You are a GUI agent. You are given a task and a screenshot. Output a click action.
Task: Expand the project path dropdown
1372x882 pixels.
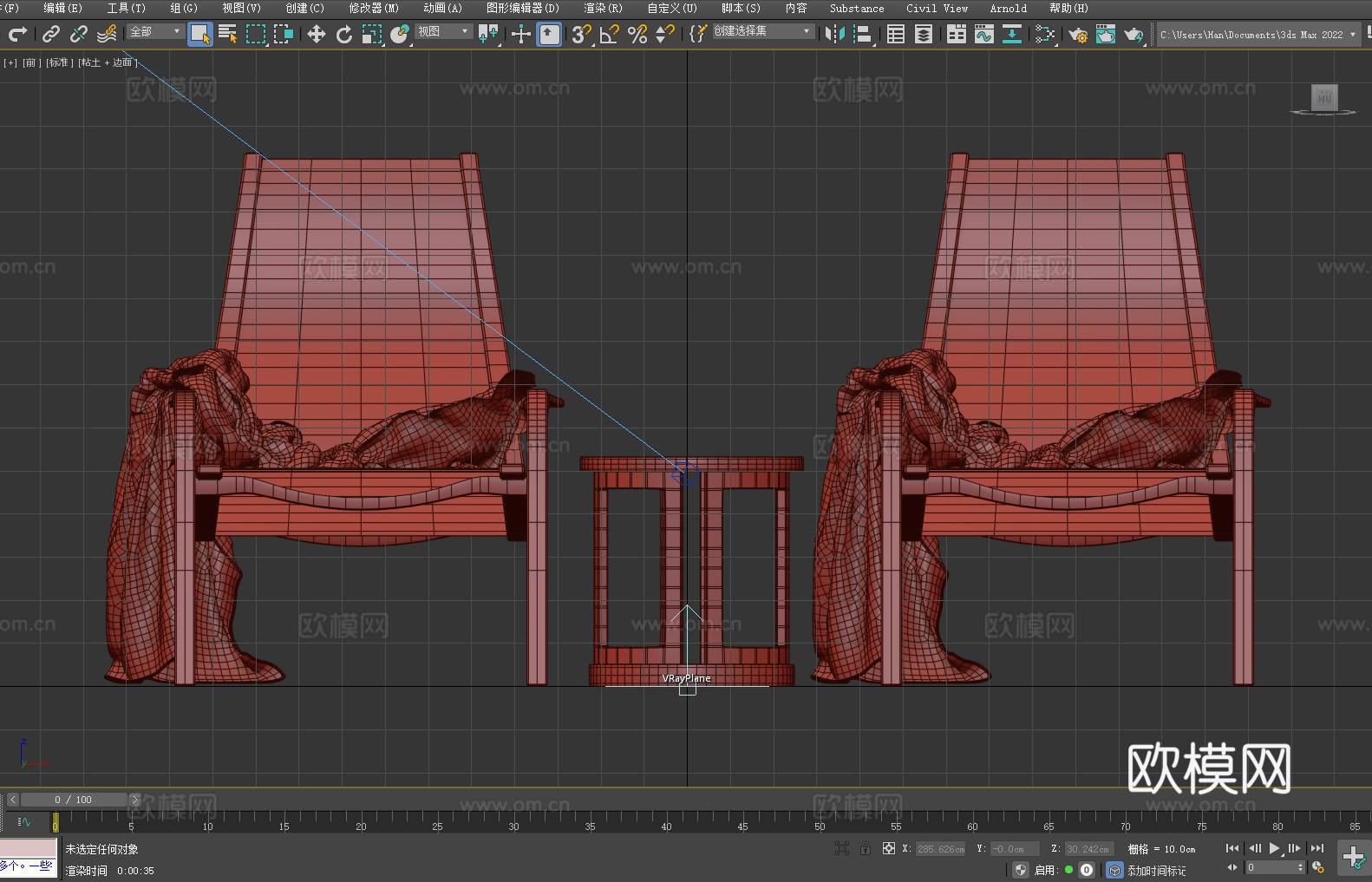(x=1352, y=35)
